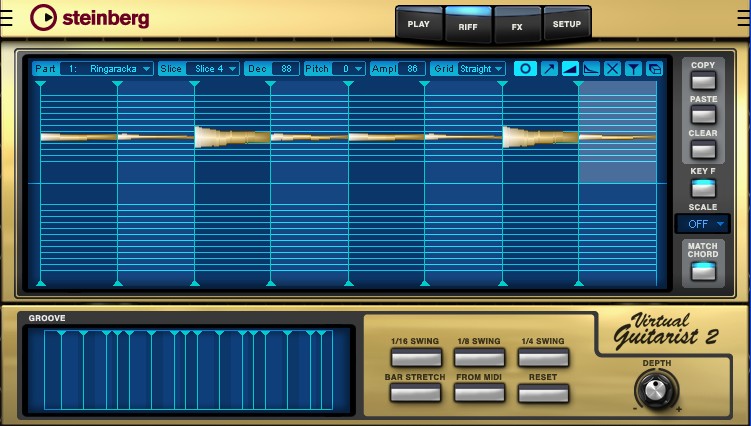Toggle the MATCH CHORD button
751x426 pixels.
(x=703, y=270)
